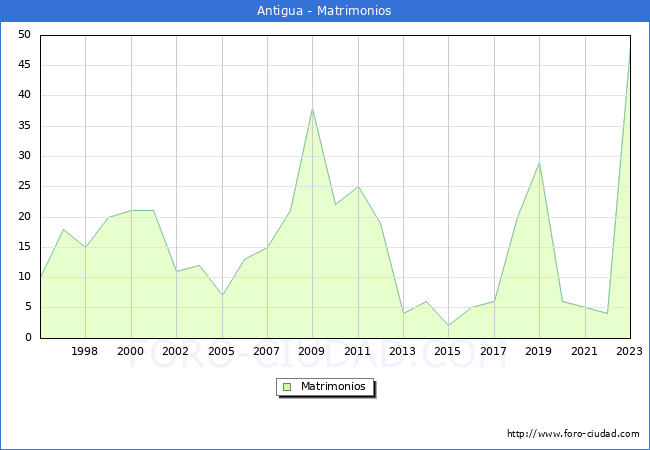Select the 2000 x-axis label
This screenshot has height=450, width=650.
coord(130,351)
